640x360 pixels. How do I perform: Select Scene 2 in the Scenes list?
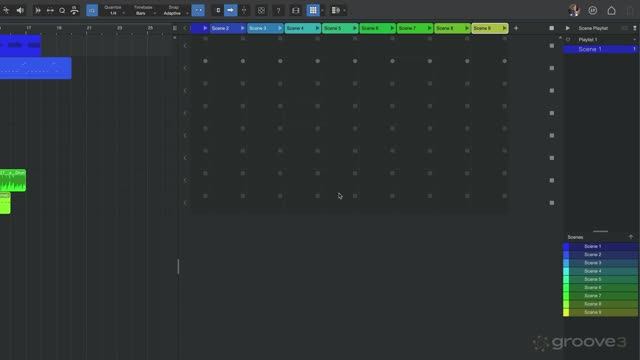600,255
